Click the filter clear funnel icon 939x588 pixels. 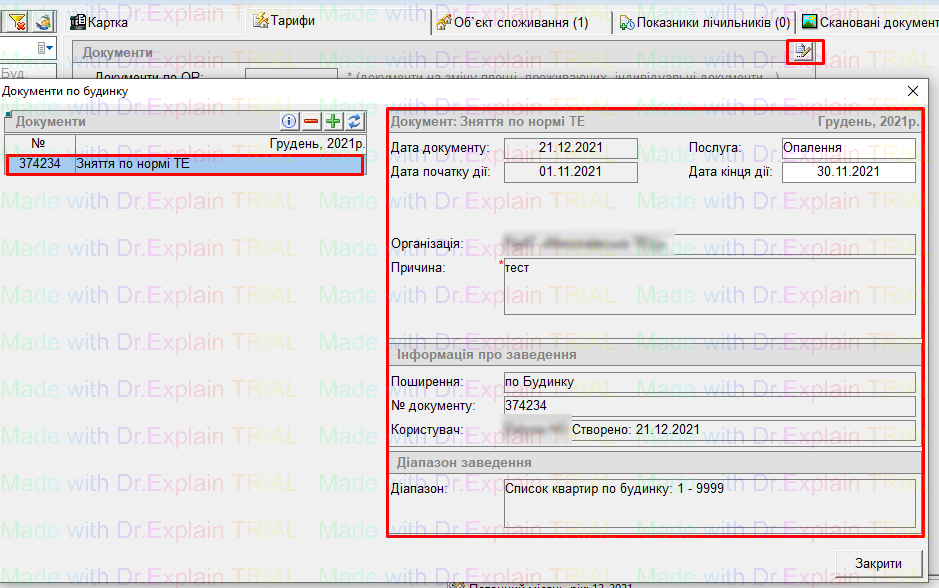pyautogui.click(x=17, y=21)
